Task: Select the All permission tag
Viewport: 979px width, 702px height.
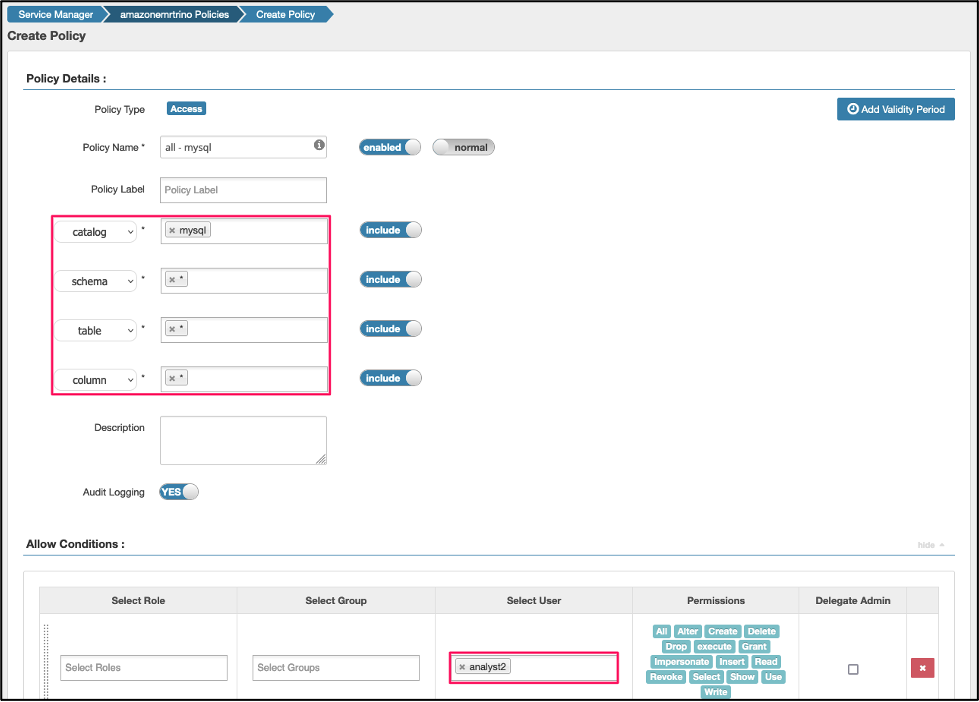Action: [x=662, y=631]
